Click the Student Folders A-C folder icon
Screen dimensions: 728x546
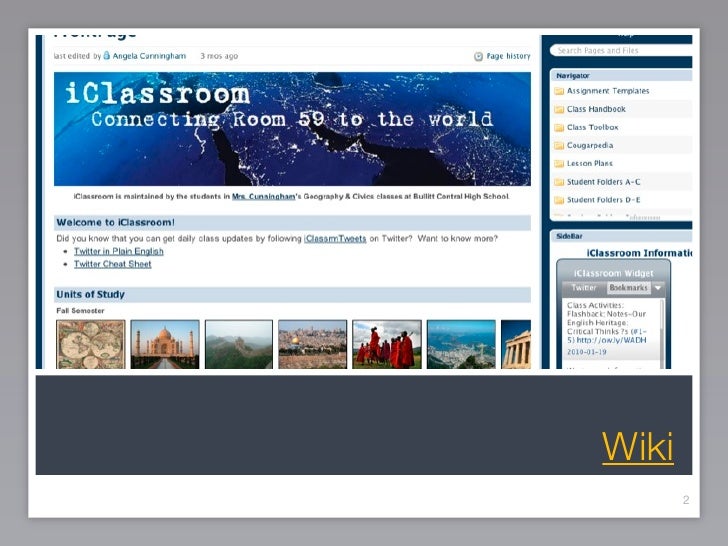(x=559, y=182)
